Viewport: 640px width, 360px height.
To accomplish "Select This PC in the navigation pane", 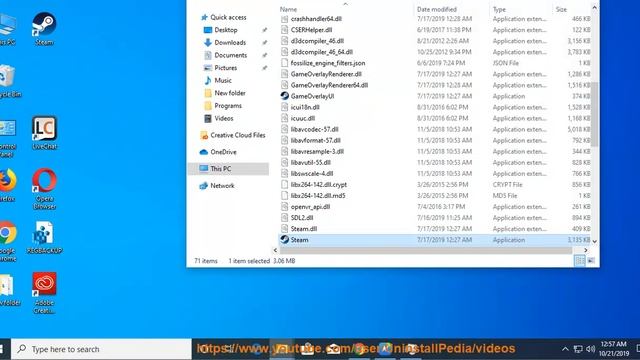I will click(229, 169).
